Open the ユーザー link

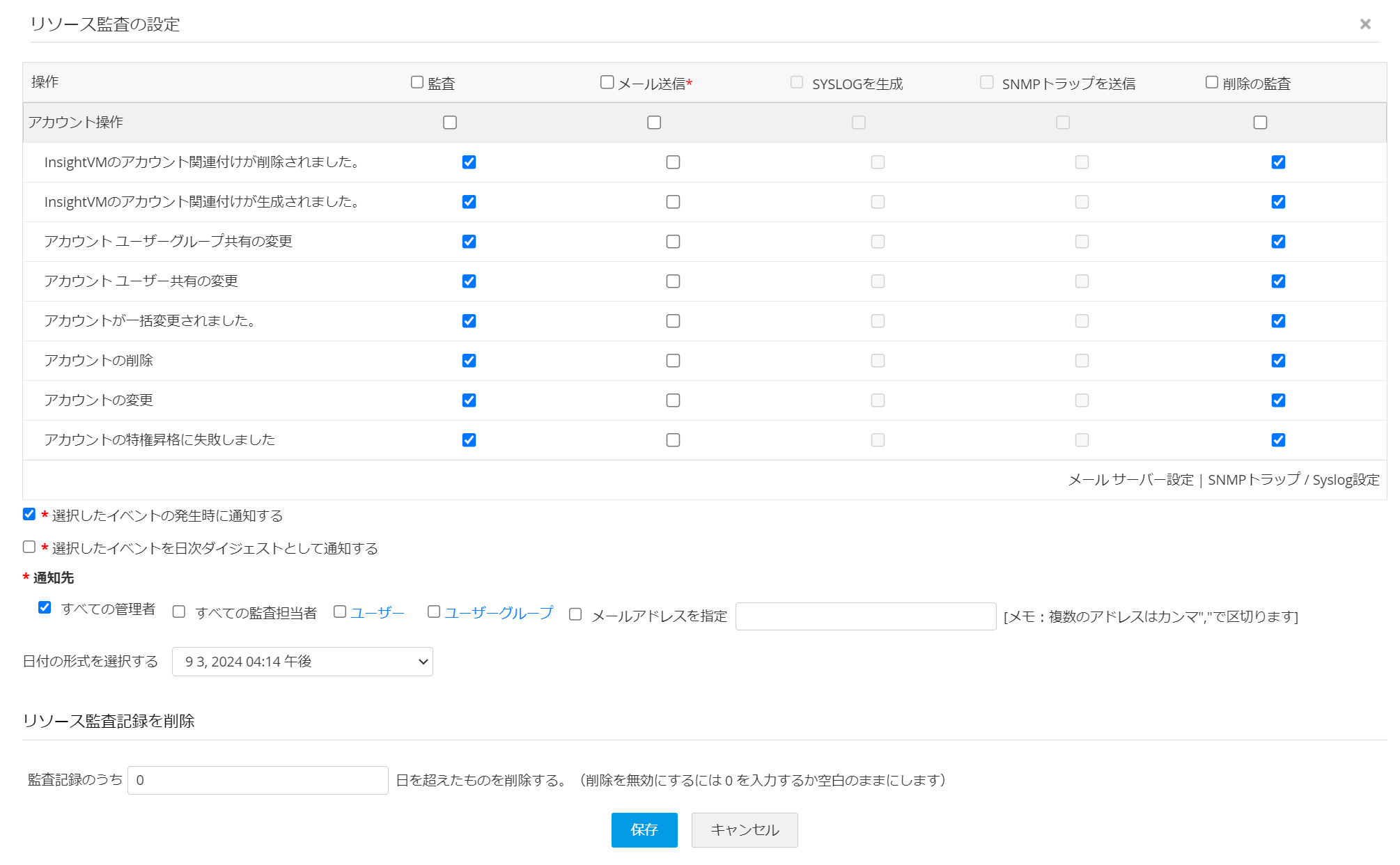pos(377,612)
